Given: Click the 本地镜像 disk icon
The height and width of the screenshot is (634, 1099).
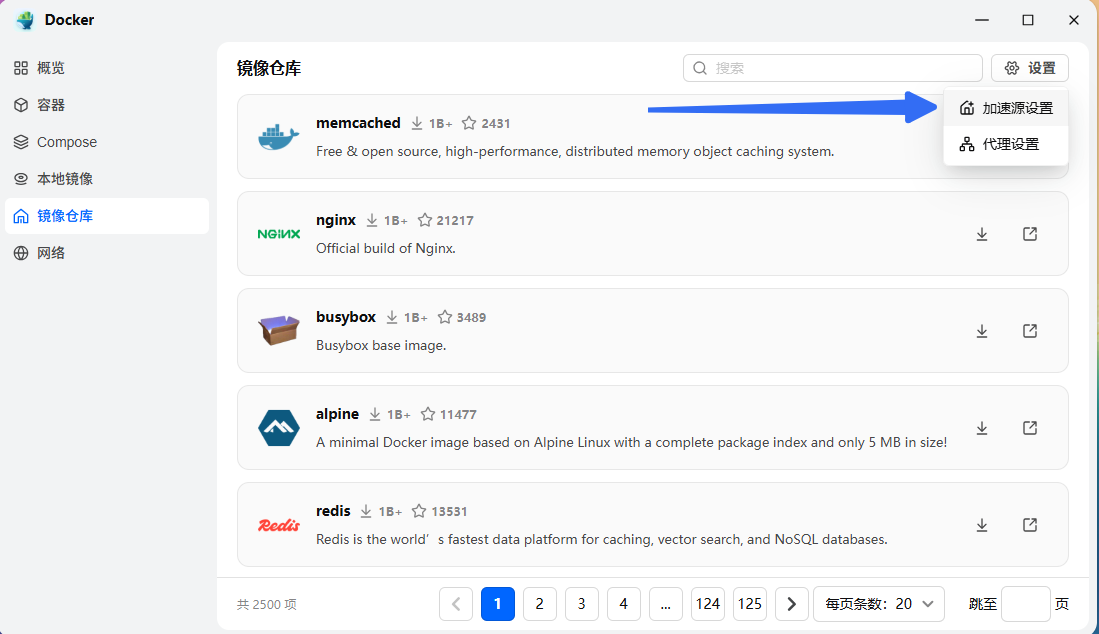Looking at the screenshot, I should click(21, 179).
